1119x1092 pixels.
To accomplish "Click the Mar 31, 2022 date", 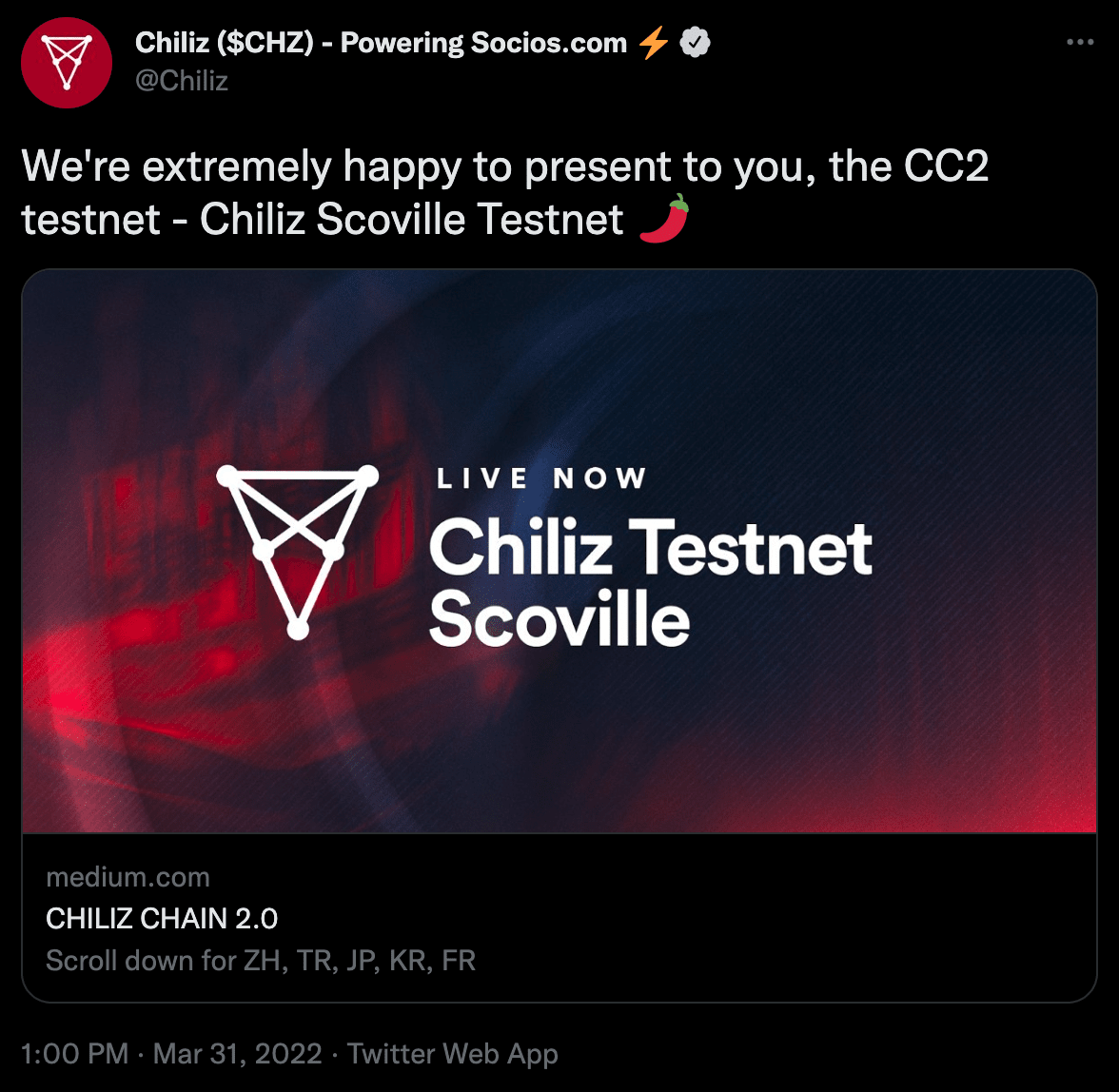I will point(238,1054).
